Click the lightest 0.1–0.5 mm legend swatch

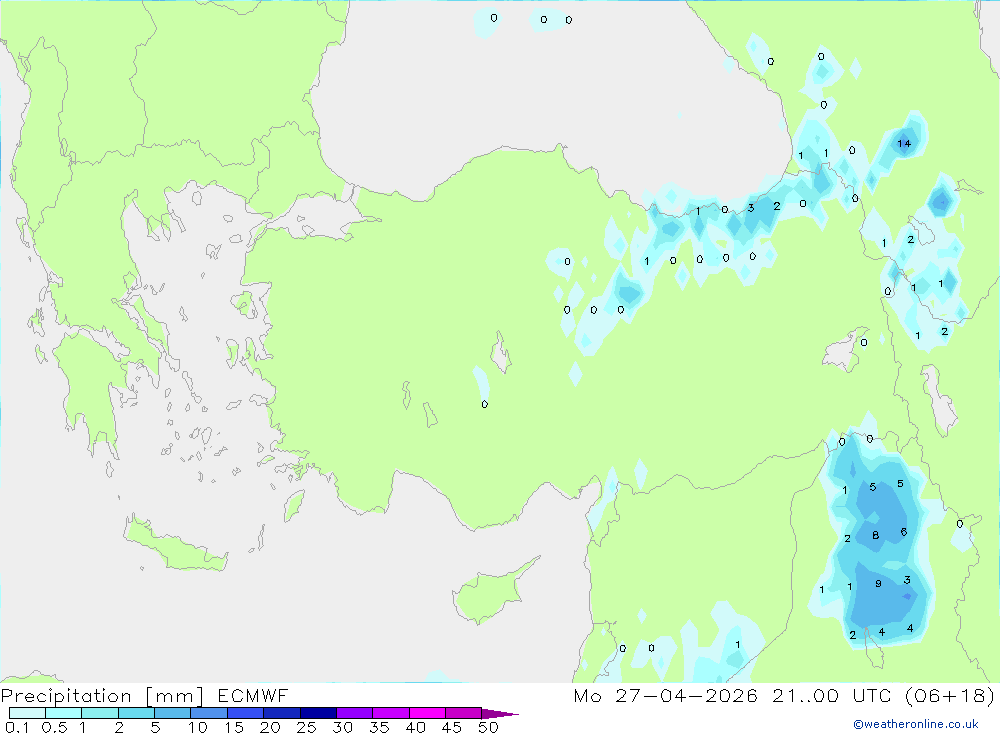(27, 713)
